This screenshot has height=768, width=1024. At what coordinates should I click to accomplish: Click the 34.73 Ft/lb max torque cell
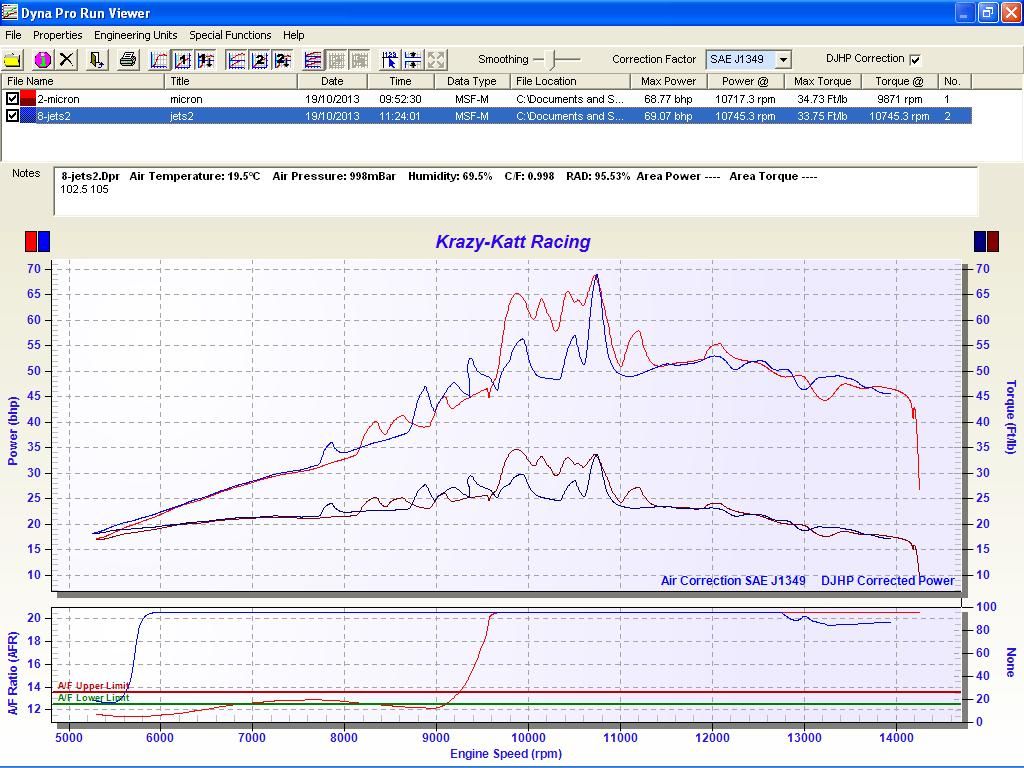[x=822, y=99]
